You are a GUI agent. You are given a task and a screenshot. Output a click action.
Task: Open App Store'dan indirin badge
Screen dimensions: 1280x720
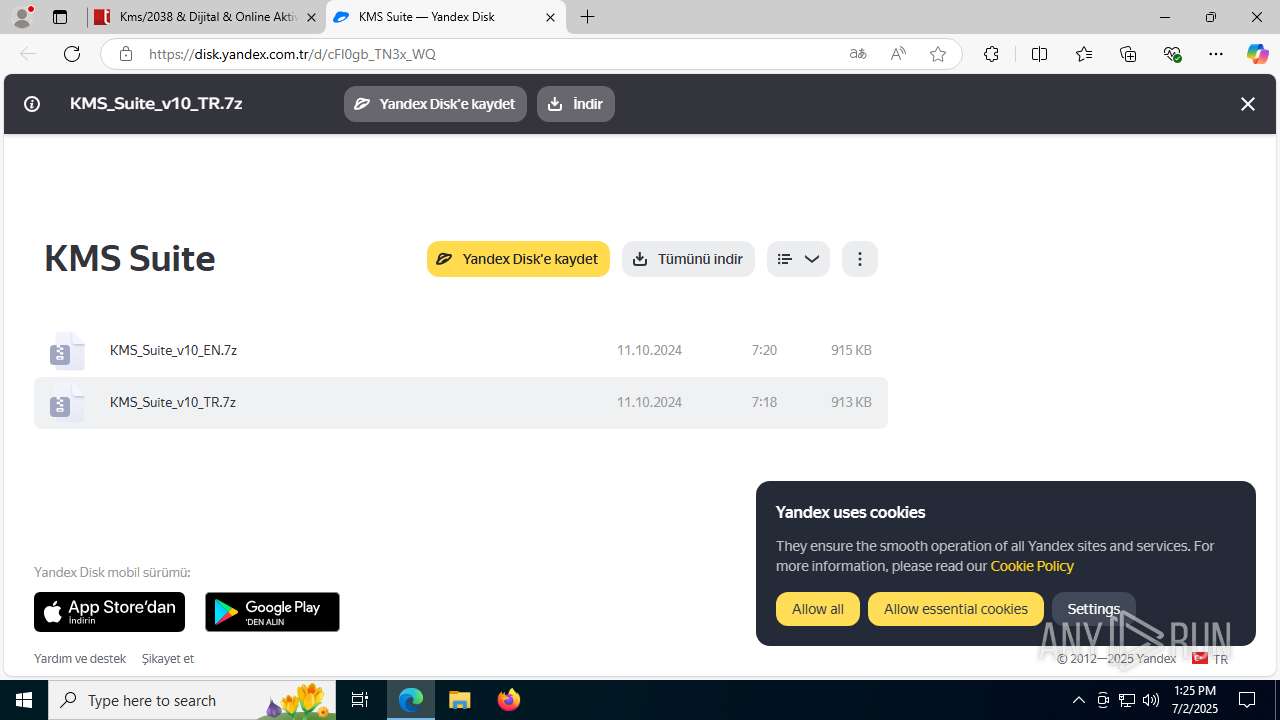click(x=109, y=612)
